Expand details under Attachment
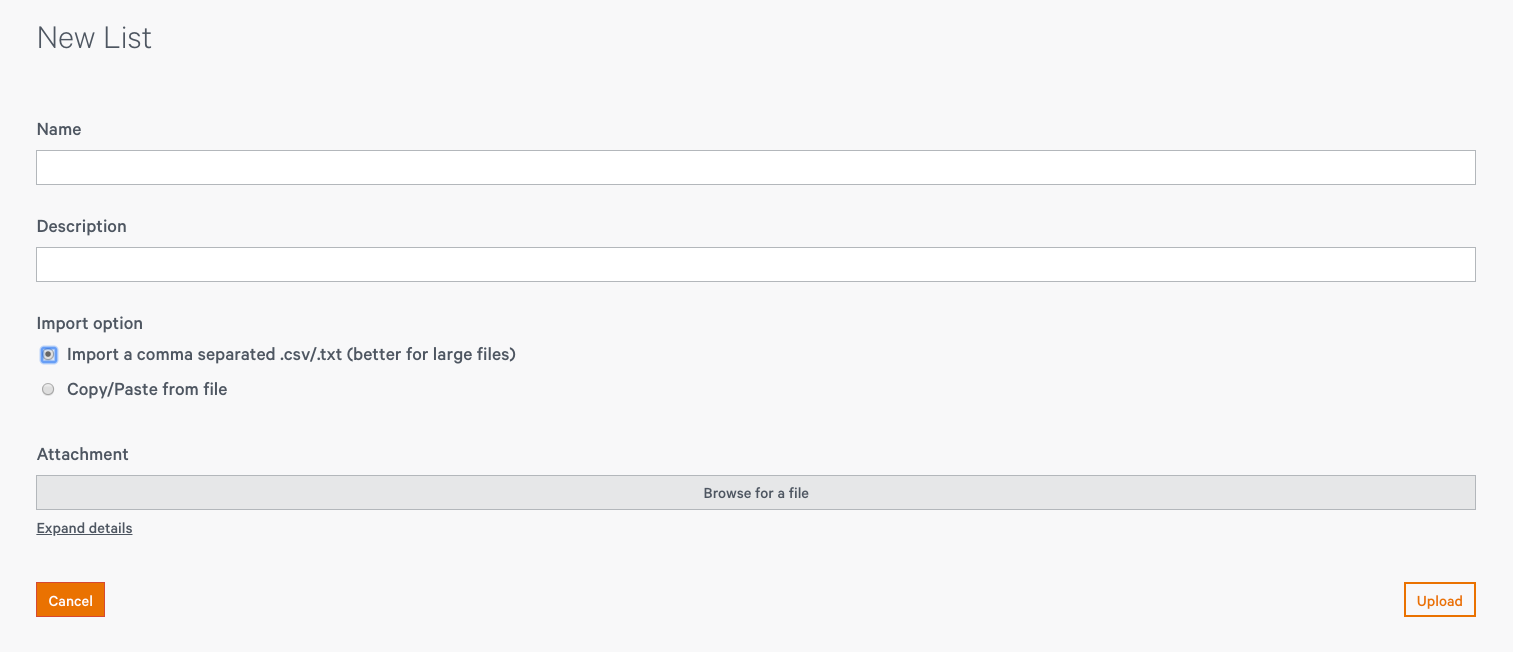Screen dimensions: 1513x652 85,528
